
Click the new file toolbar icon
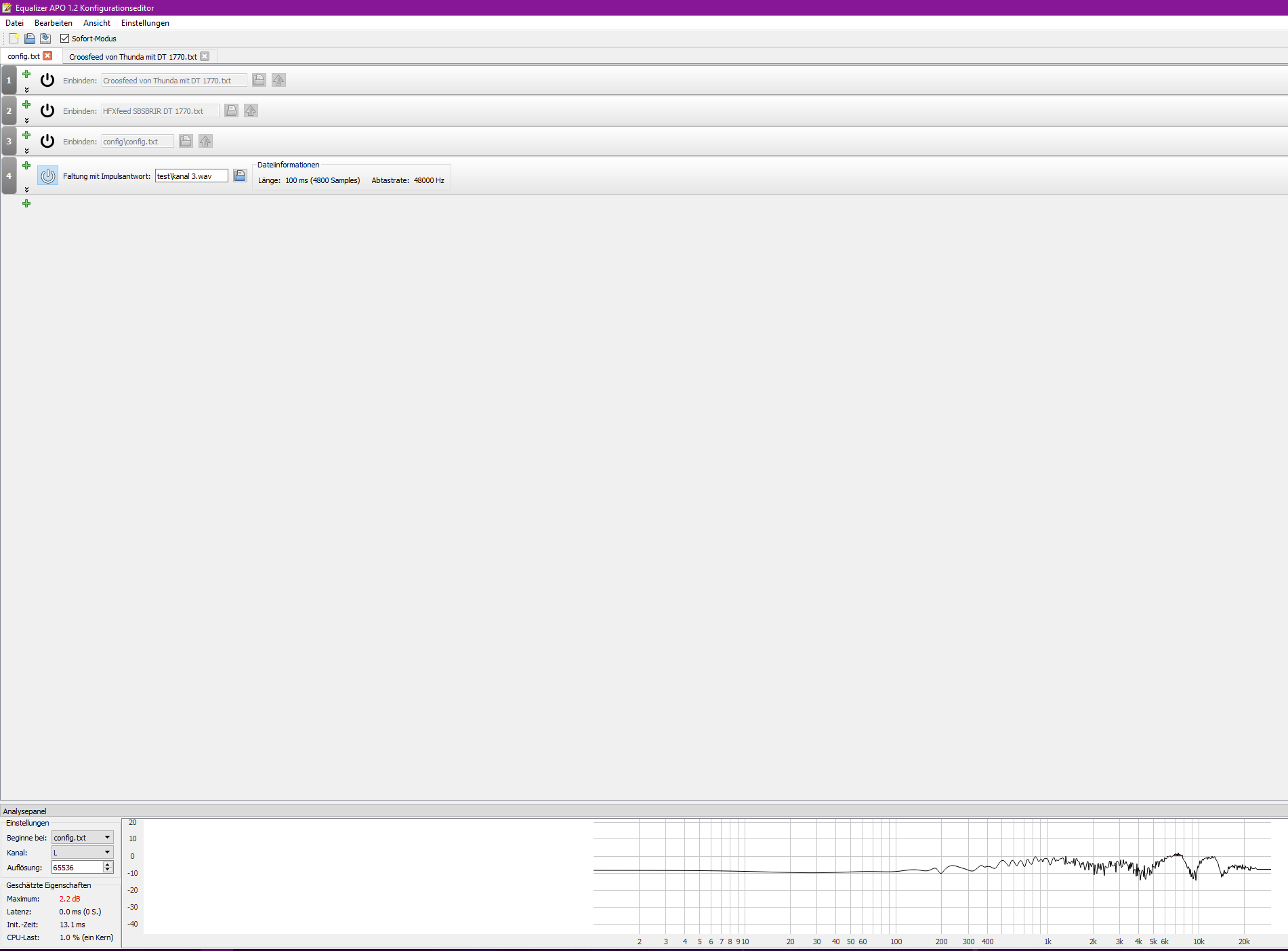click(x=14, y=39)
